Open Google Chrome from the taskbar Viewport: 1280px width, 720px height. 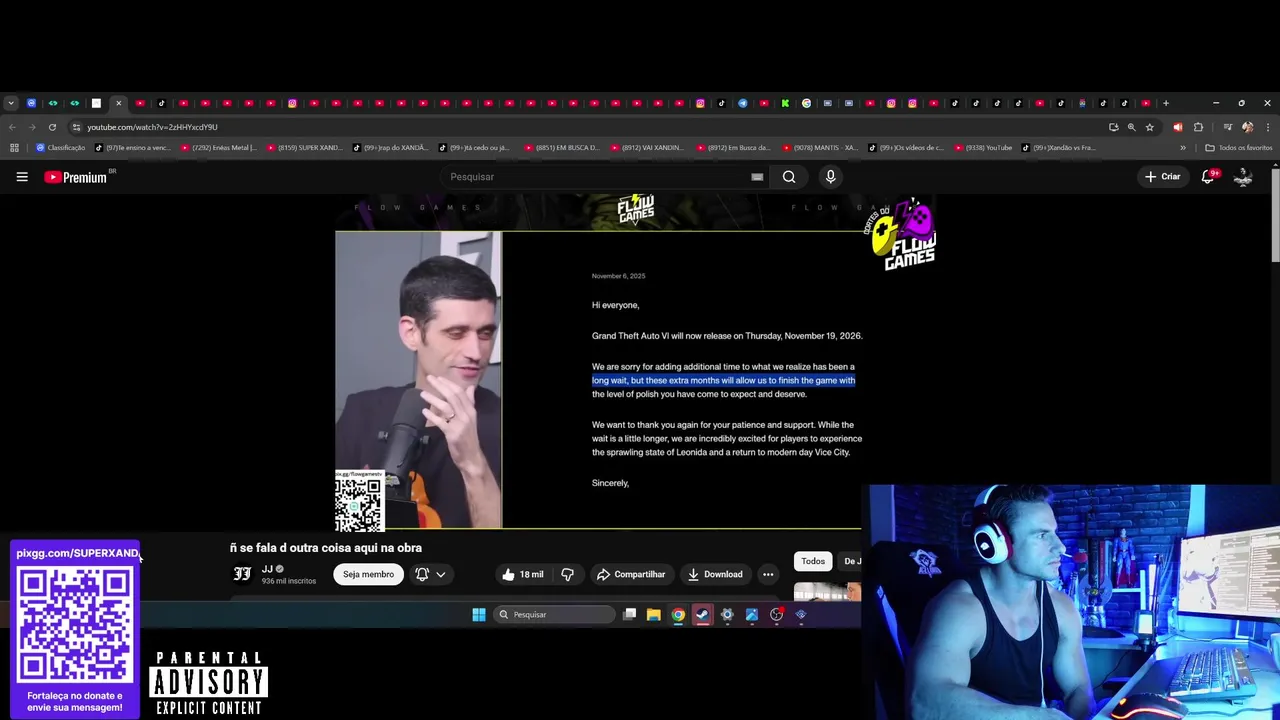coord(678,615)
